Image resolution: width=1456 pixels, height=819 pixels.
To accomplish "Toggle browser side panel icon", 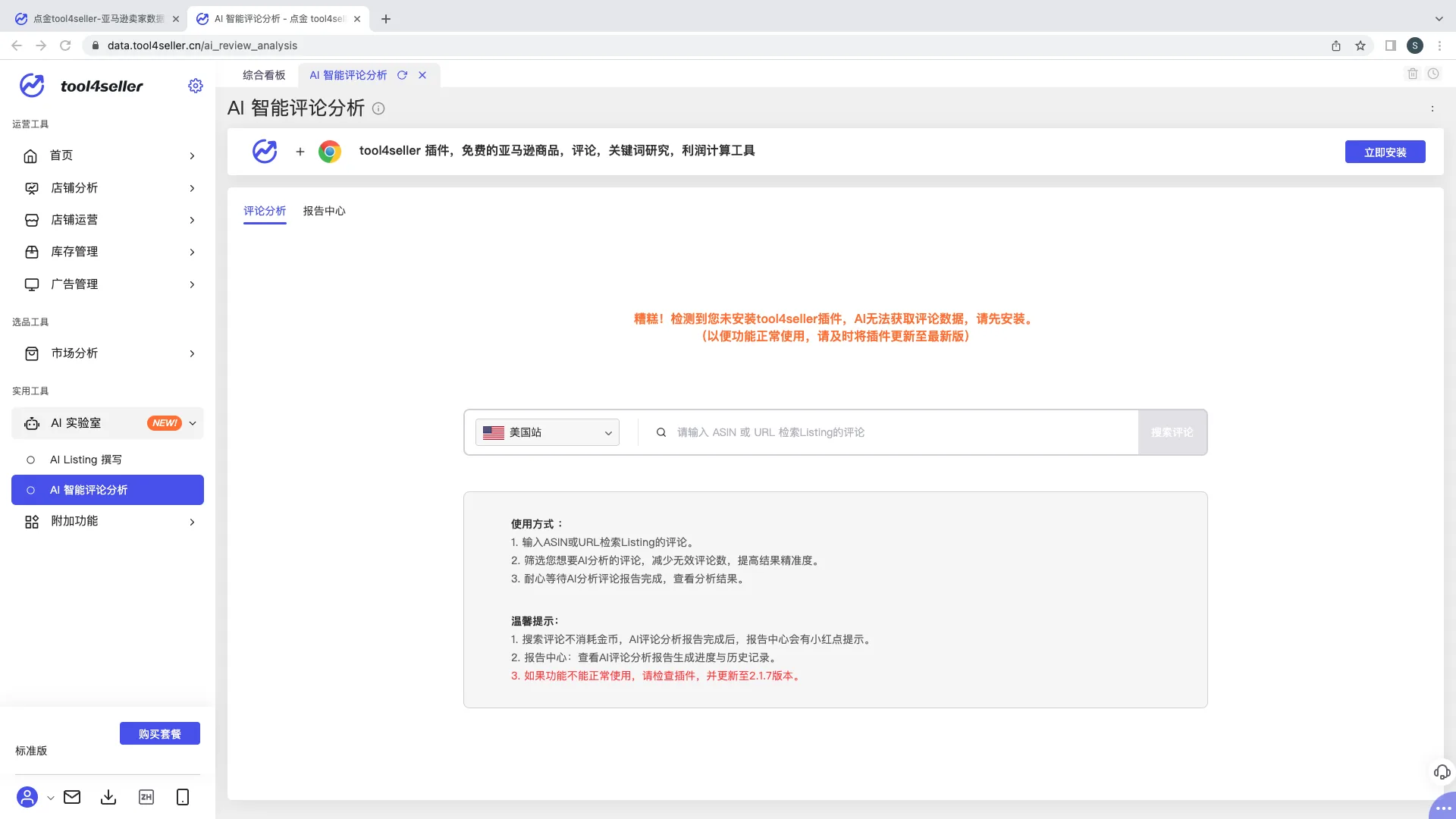I will click(1391, 45).
